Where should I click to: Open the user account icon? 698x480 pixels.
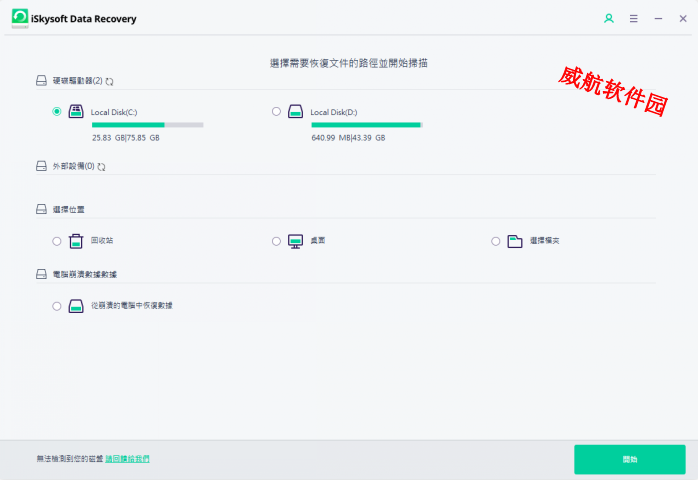(609, 18)
